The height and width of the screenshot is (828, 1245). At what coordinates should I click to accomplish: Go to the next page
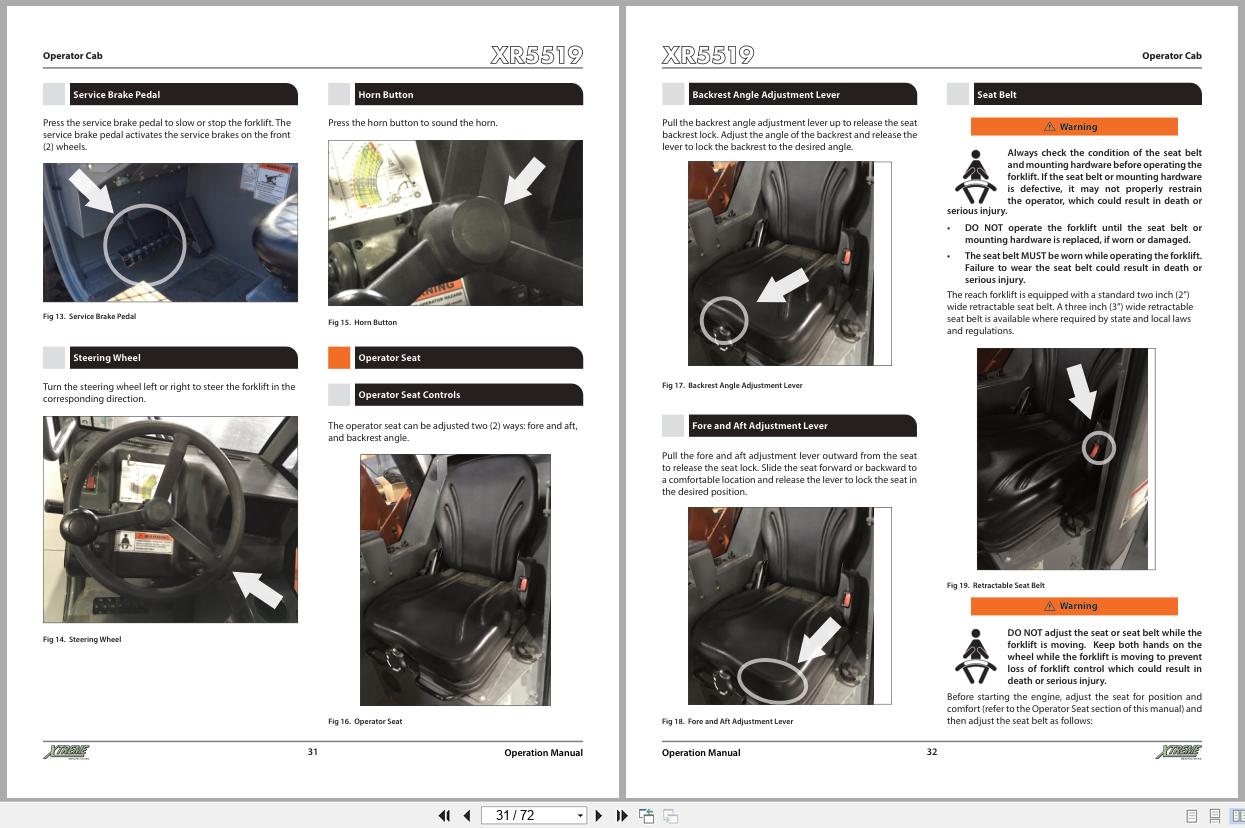pyautogui.click(x=599, y=816)
